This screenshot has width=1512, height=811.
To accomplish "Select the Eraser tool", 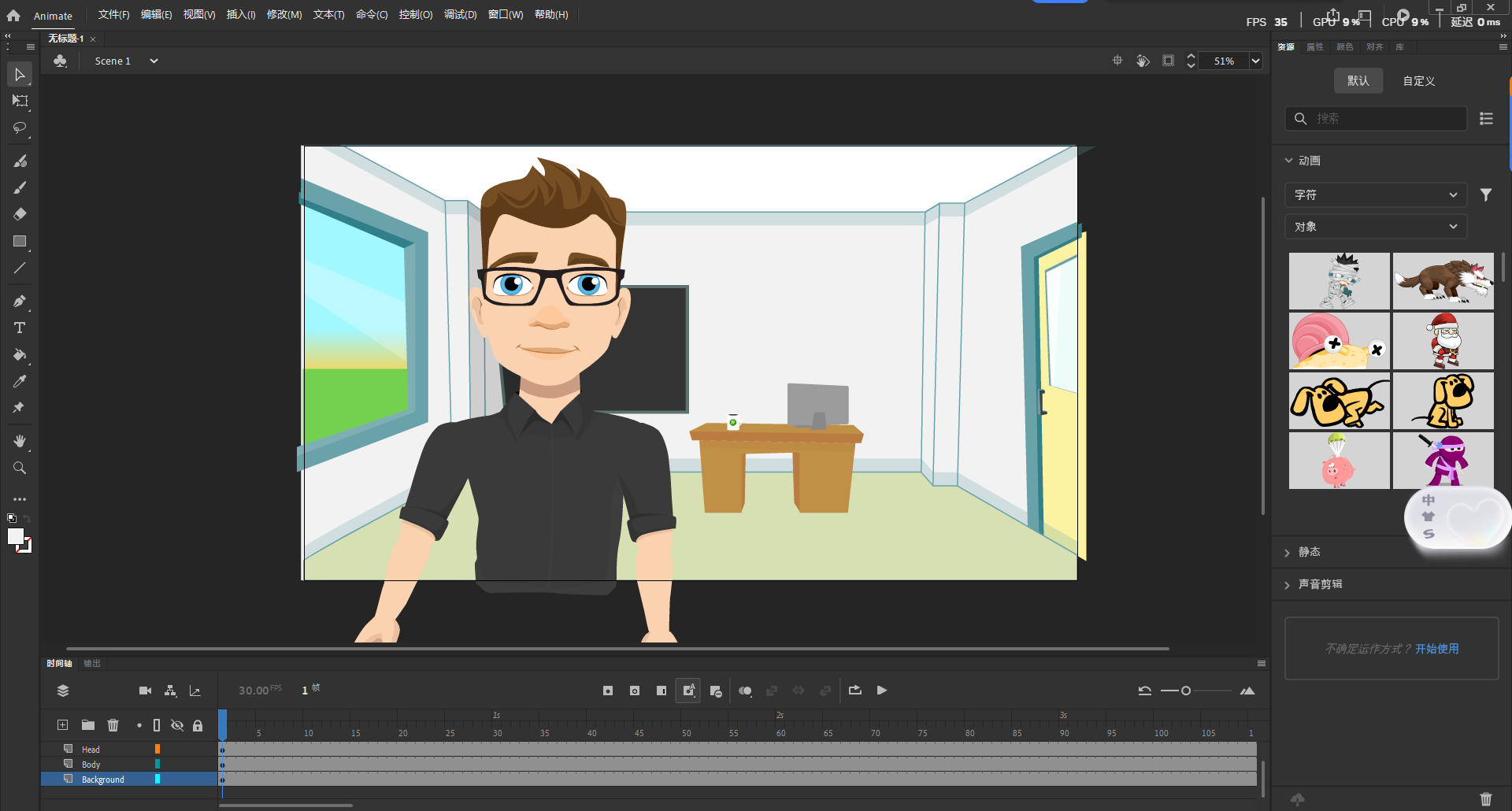I will click(20, 214).
